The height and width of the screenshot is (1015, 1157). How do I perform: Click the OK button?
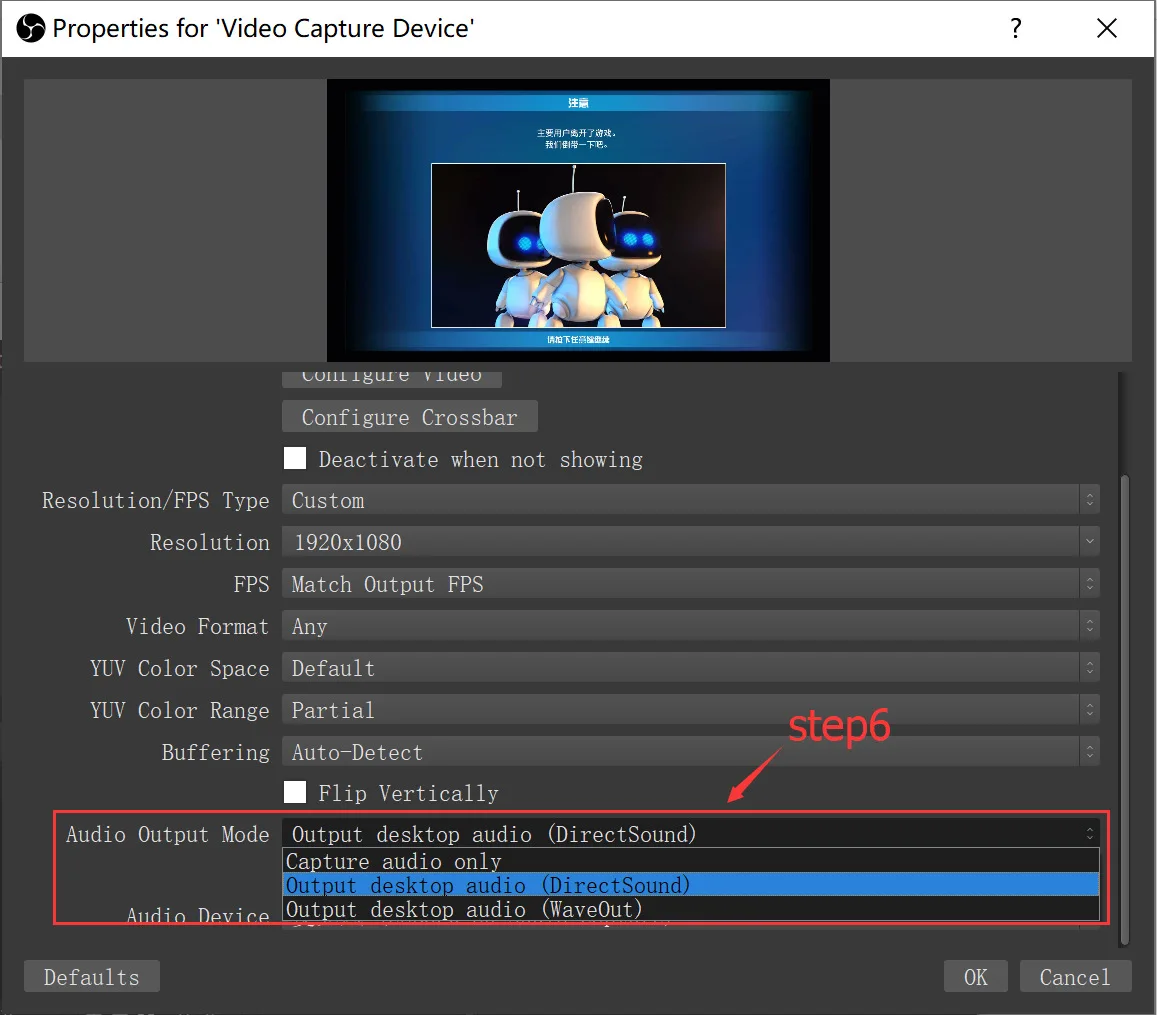pos(975,977)
